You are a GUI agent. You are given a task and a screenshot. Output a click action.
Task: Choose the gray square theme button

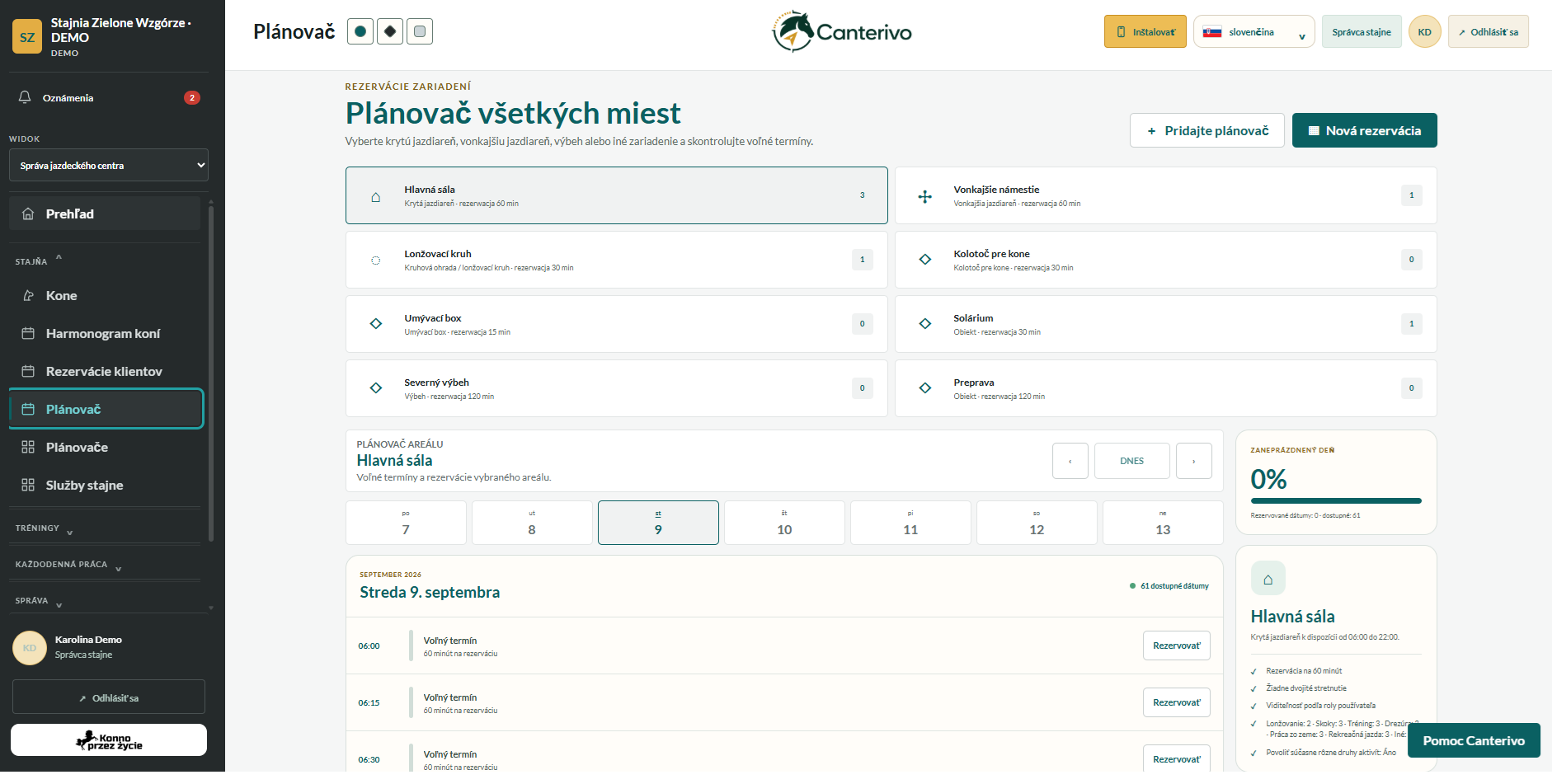tap(420, 31)
